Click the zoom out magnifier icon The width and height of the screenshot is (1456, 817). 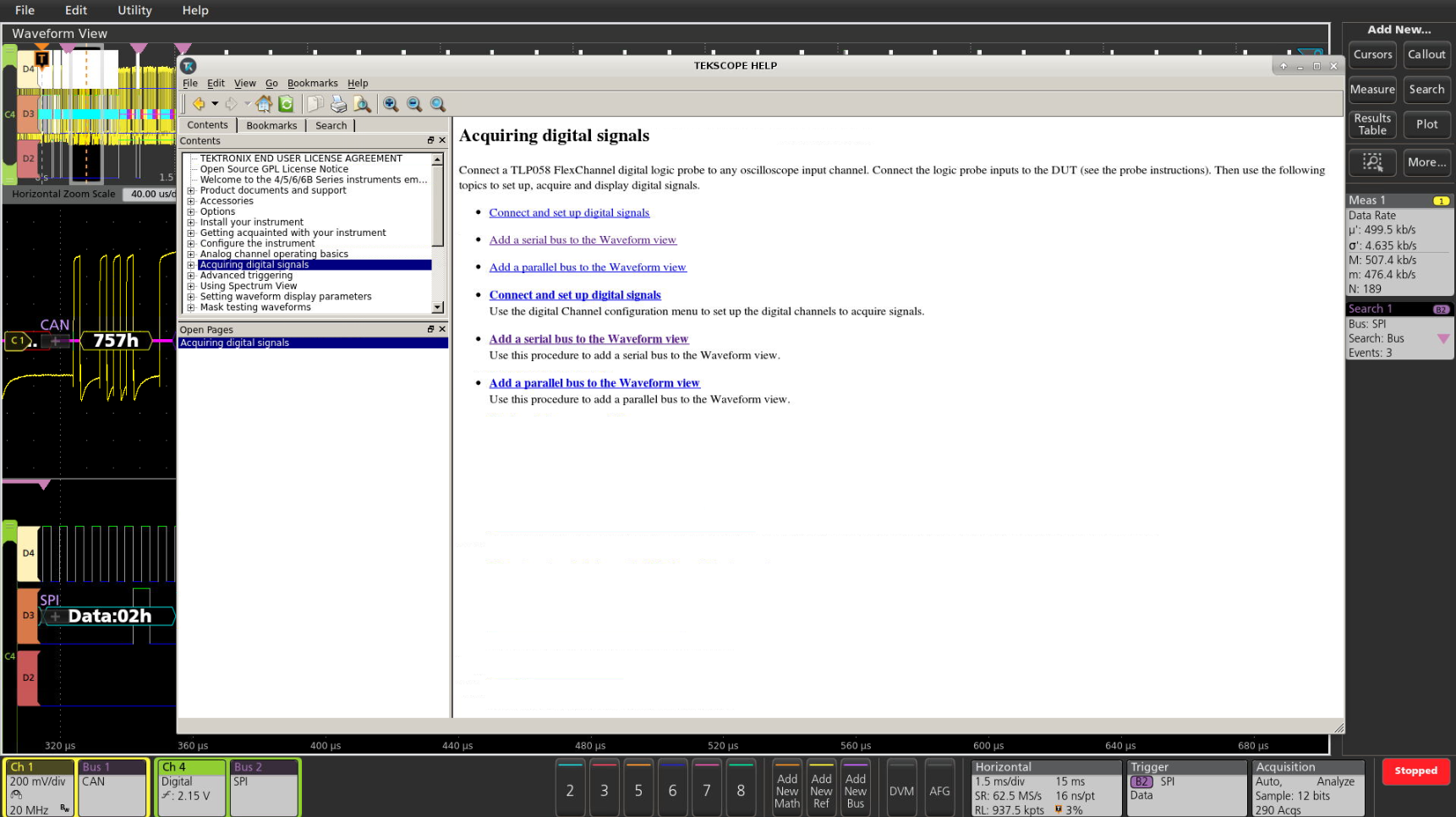(x=414, y=104)
